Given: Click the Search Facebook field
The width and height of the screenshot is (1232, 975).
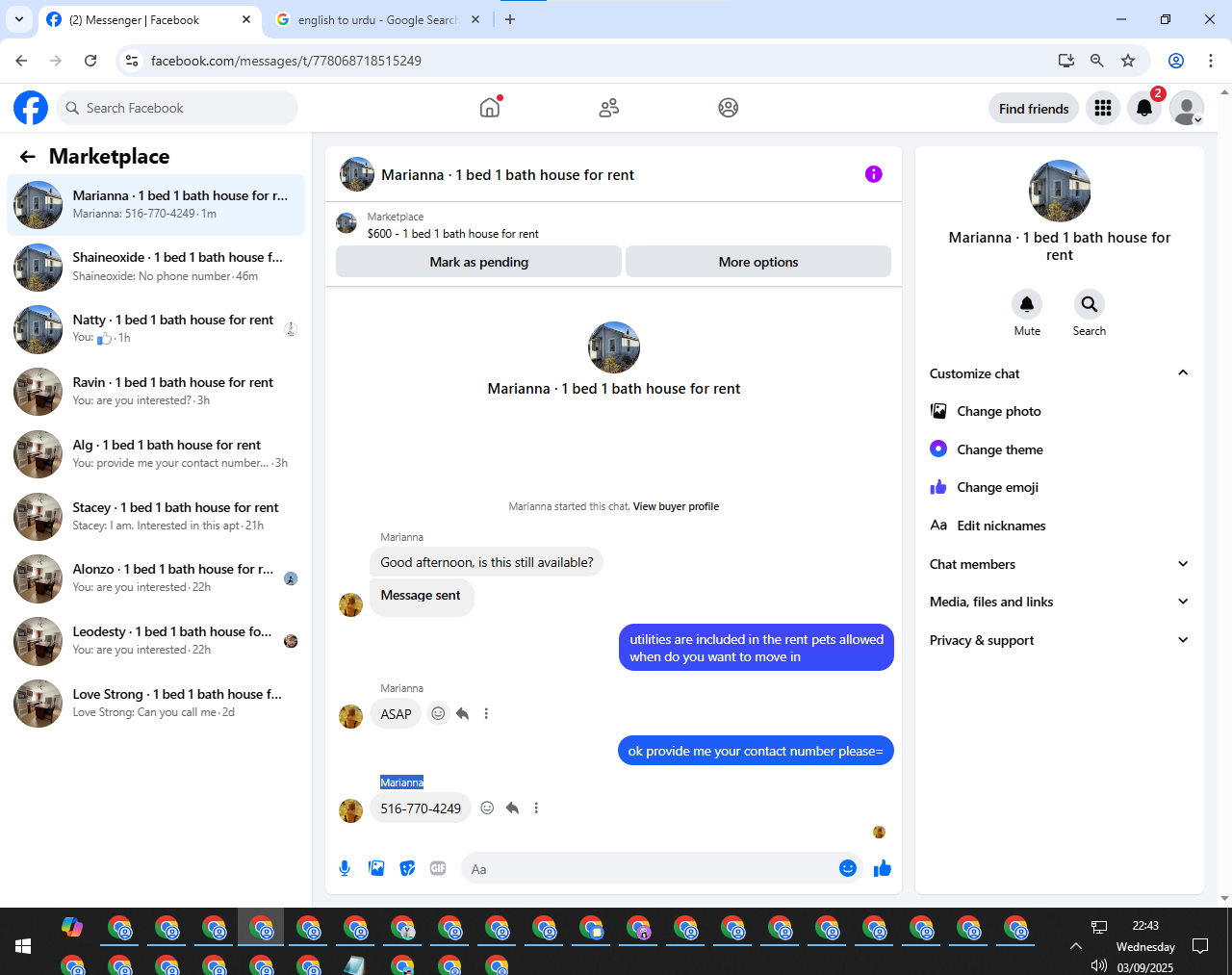Looking at the screenshot, I should click(177, 108).
